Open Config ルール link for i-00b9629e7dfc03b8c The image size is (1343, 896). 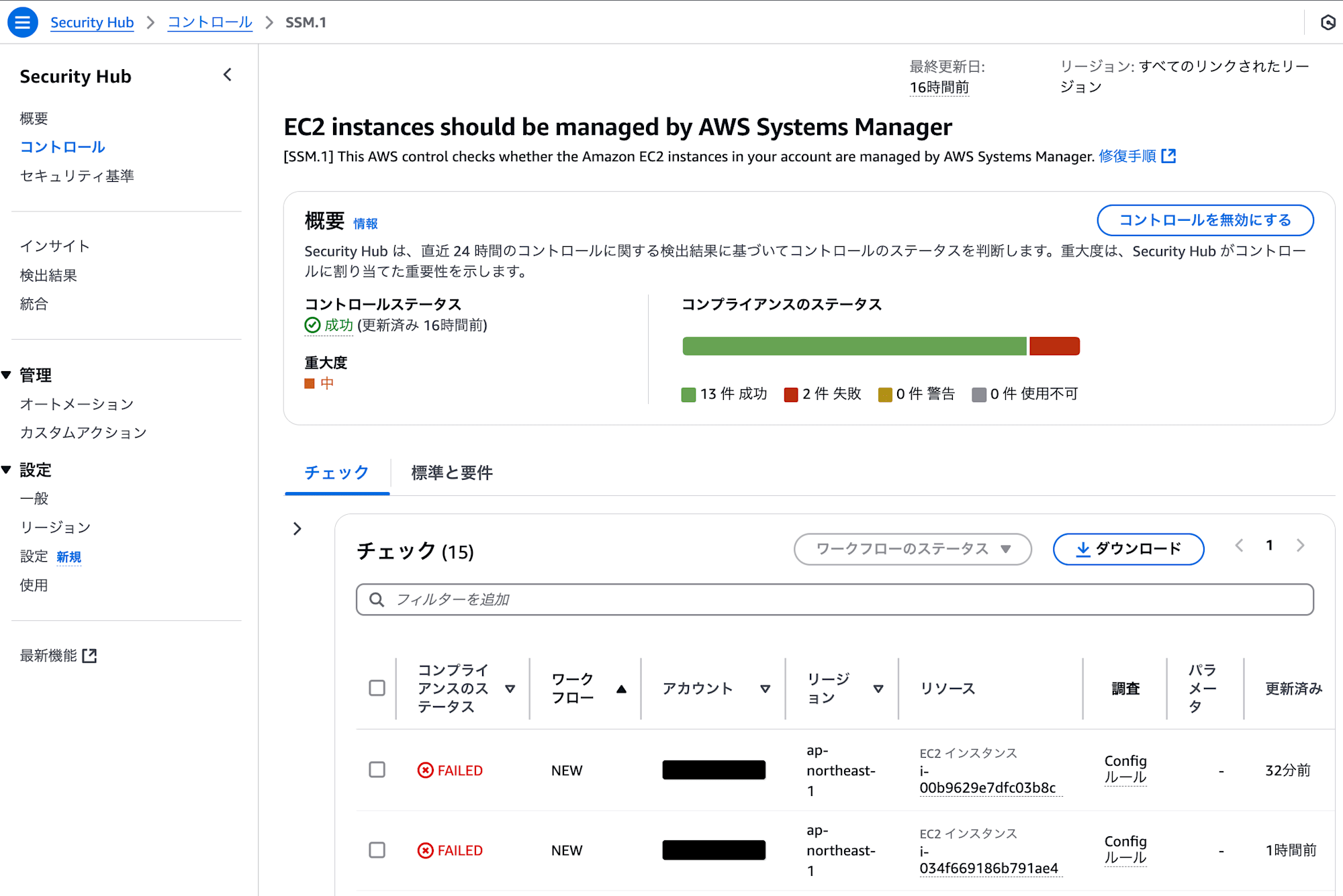pyautogui.click(x=1126, y=769)
